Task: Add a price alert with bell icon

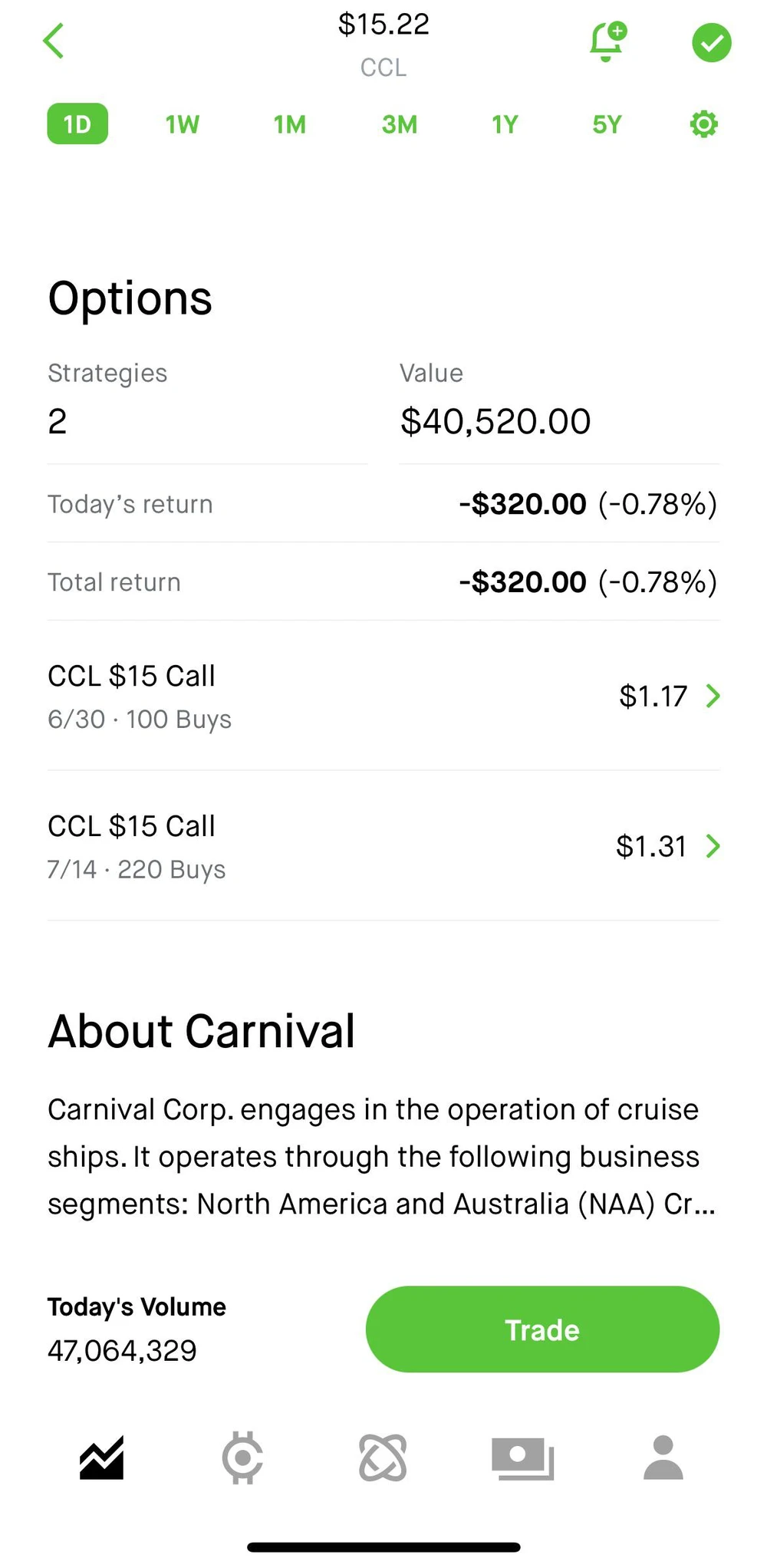Action: (607, 41)
